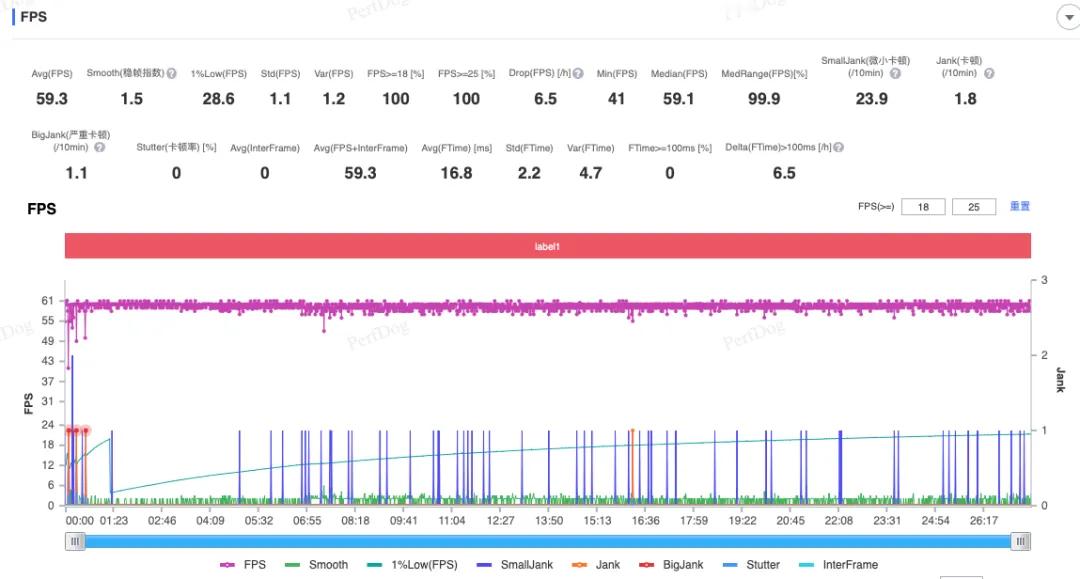1080x579 pixels.
Task: Click the 16:36 time tick on the chart axis
Action: pos(645,521)
